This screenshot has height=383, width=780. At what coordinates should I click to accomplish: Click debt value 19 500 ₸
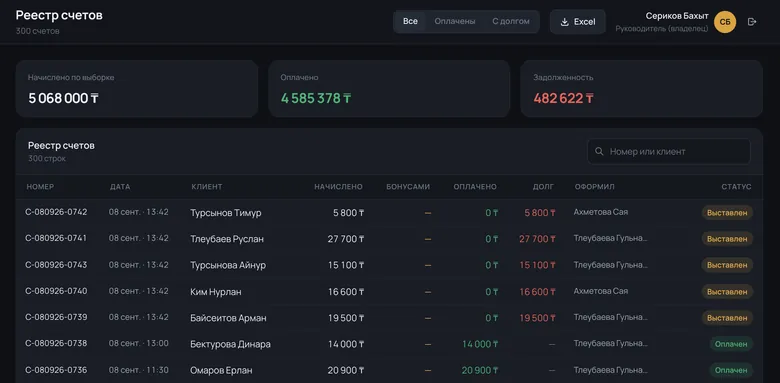537,318
